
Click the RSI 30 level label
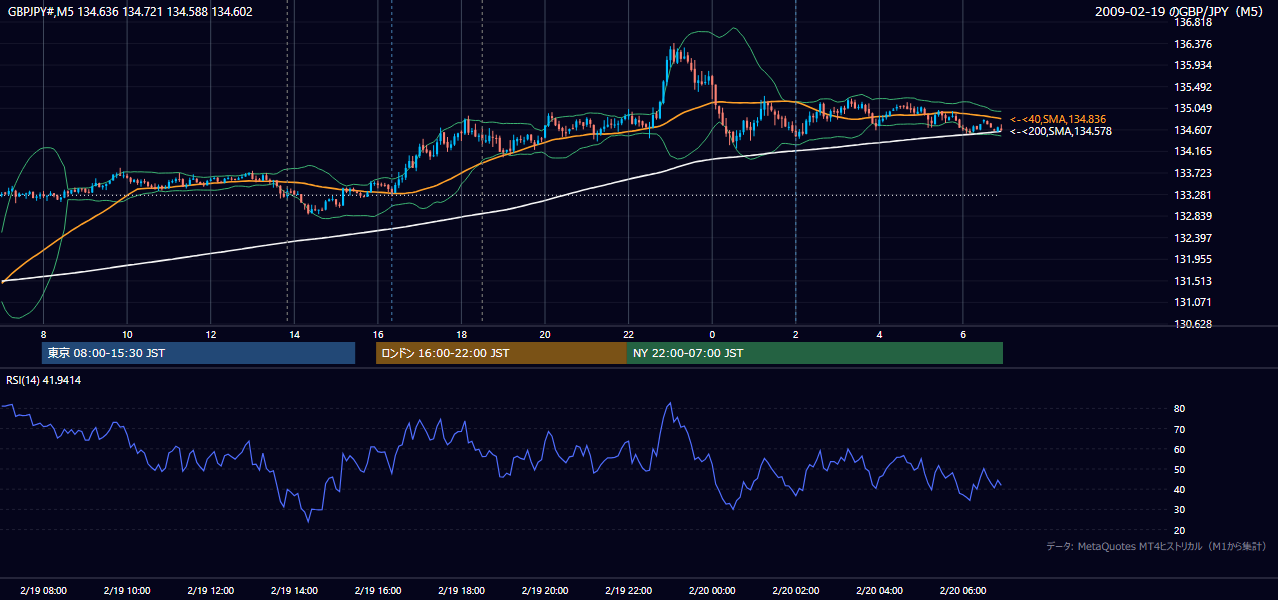coord(1179,510)
